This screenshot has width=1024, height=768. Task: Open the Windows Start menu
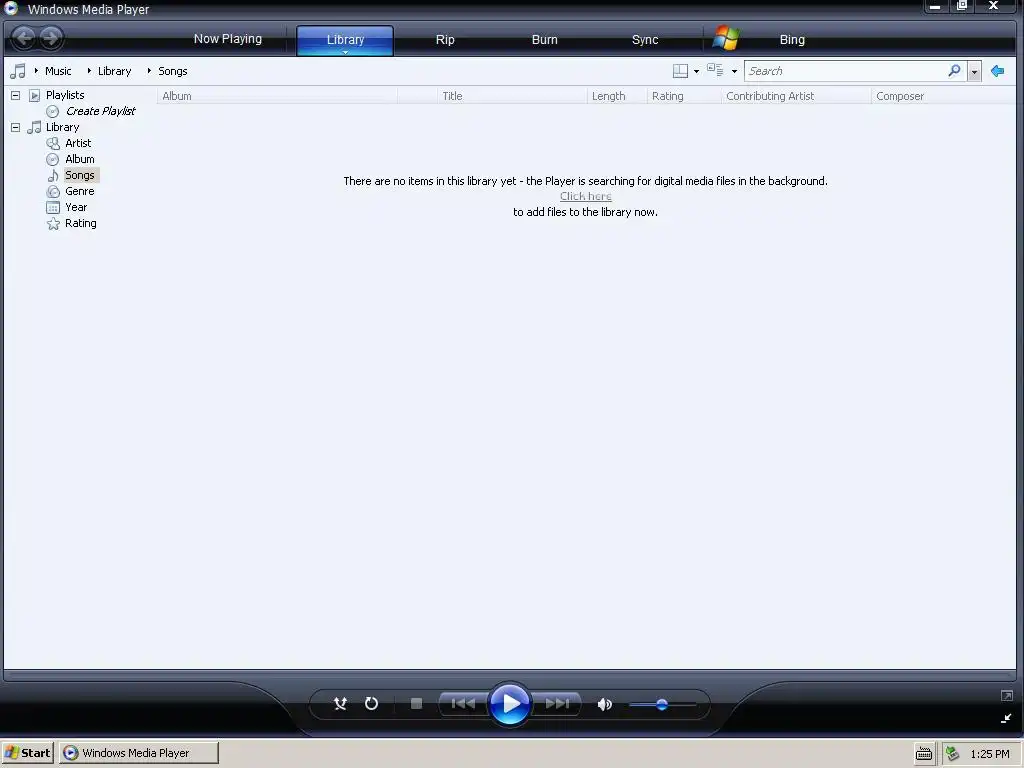click(27, 753)
